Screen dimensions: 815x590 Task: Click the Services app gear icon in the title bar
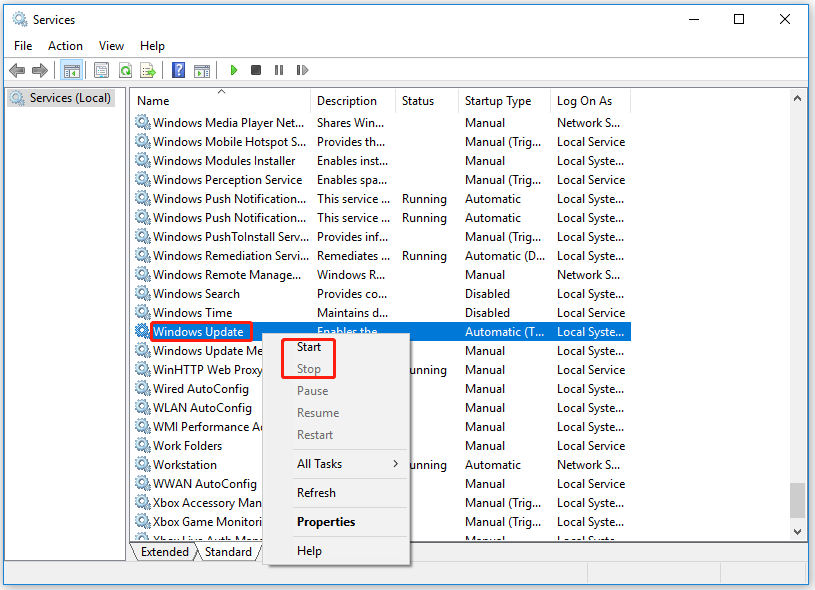[20, 20]
